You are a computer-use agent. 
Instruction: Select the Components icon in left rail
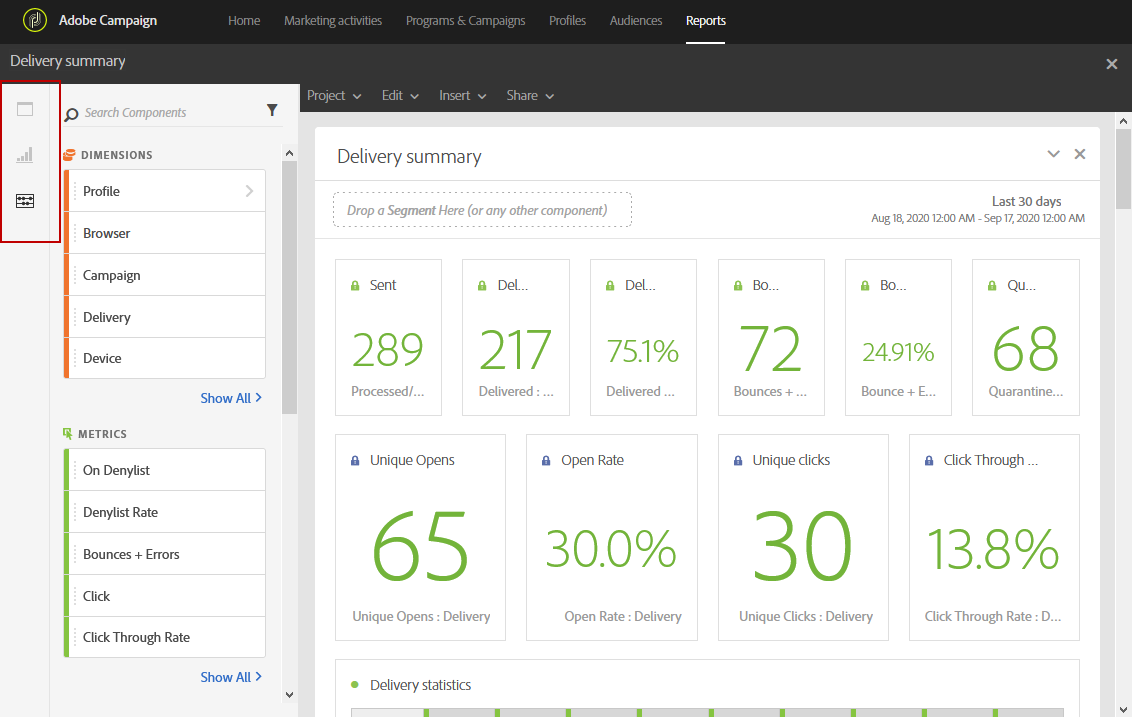(25, 201)
